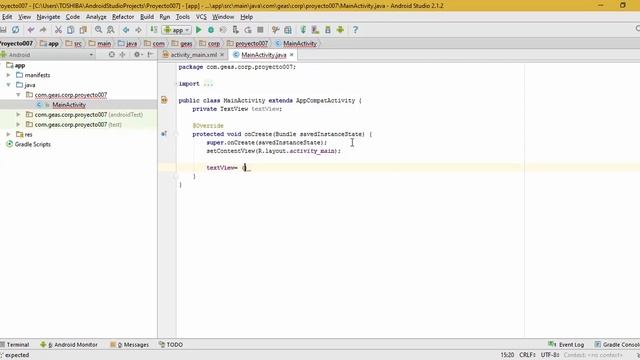Open Android Device Monitor toolbar icon
The image size is (640, 360).
click(x=340, y=30)
